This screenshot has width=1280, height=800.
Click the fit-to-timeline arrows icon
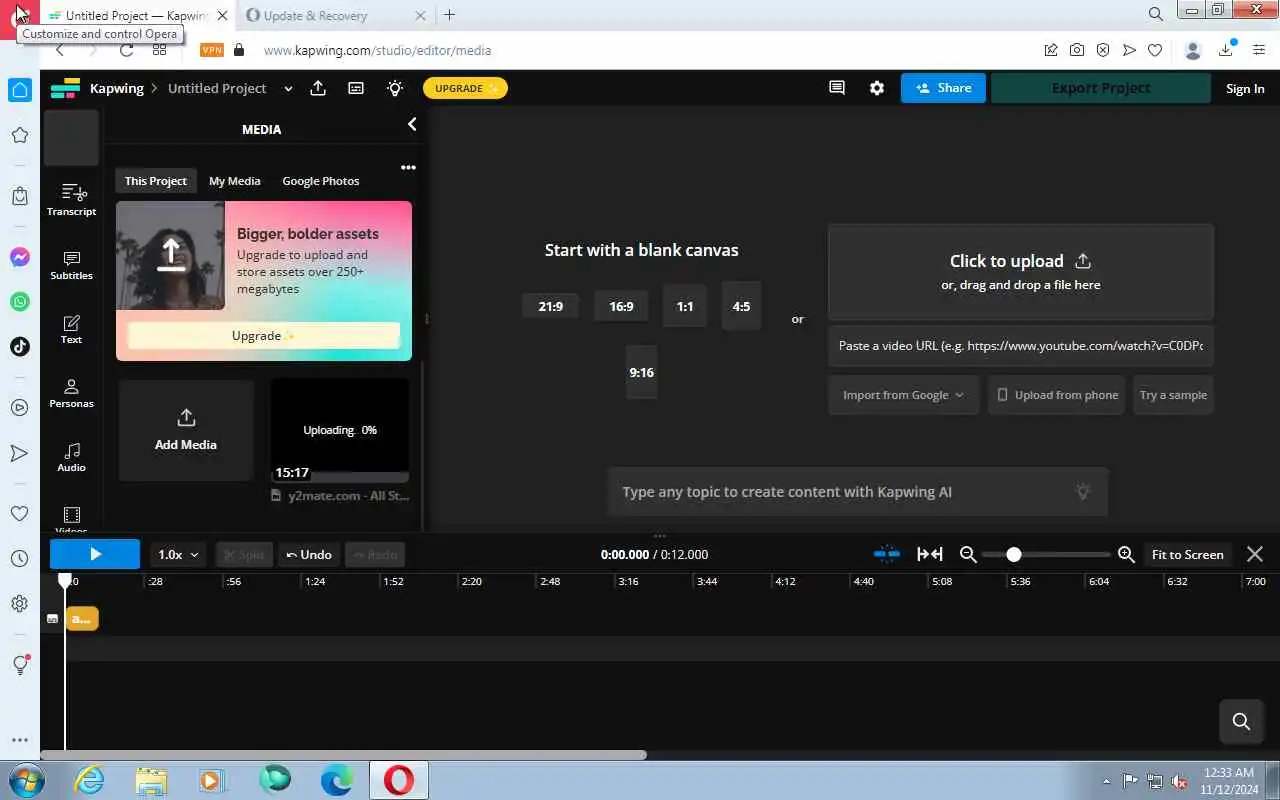(x=930, y=554)
